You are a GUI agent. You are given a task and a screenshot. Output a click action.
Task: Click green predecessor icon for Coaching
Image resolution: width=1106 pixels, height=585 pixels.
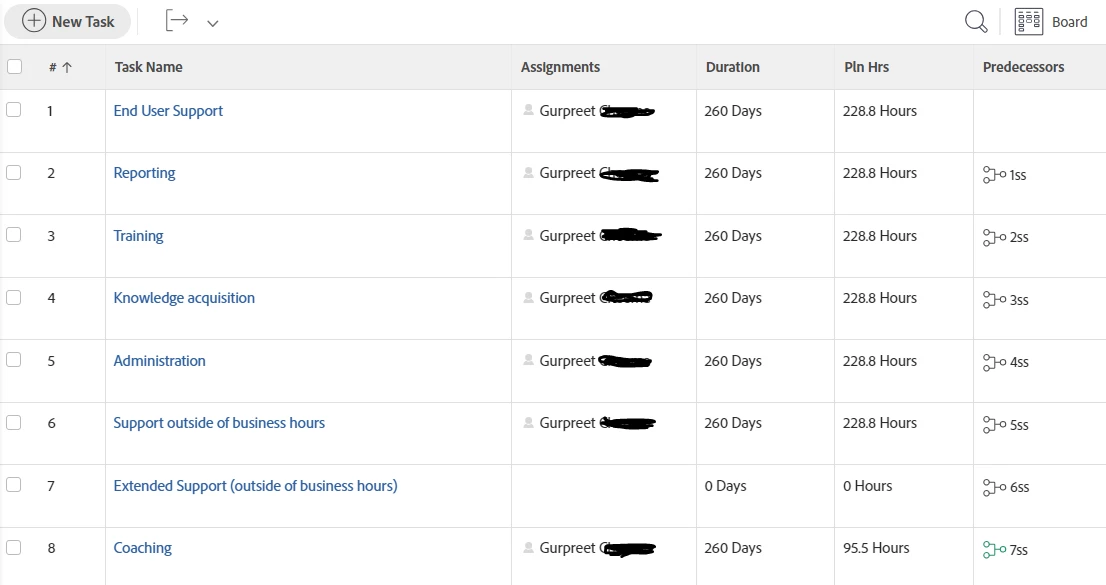point(994,550)
